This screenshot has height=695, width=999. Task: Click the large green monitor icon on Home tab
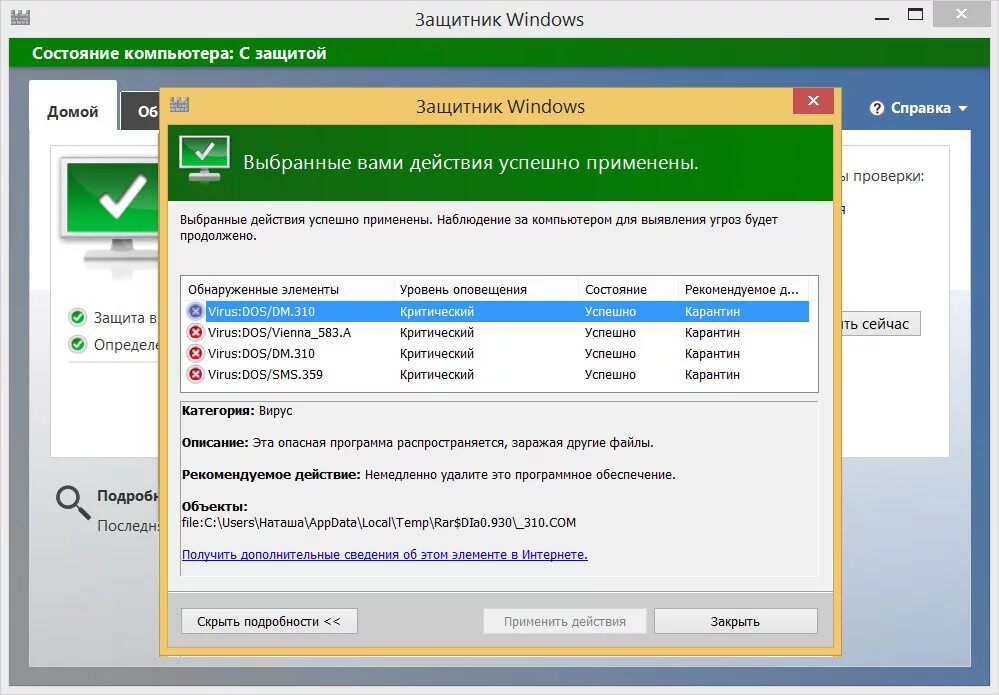pyautogui.click(x=110, y=210)
